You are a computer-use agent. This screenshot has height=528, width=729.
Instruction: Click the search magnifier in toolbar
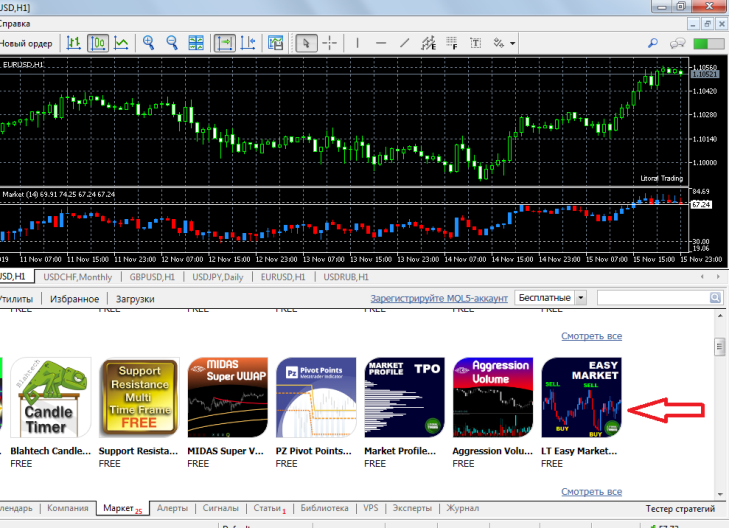[654, 43]
